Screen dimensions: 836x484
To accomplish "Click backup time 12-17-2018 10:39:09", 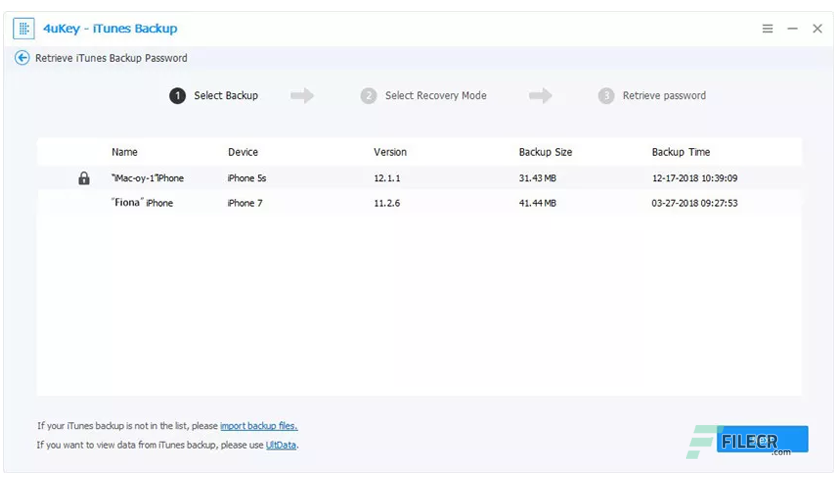I will pos(695,178).
